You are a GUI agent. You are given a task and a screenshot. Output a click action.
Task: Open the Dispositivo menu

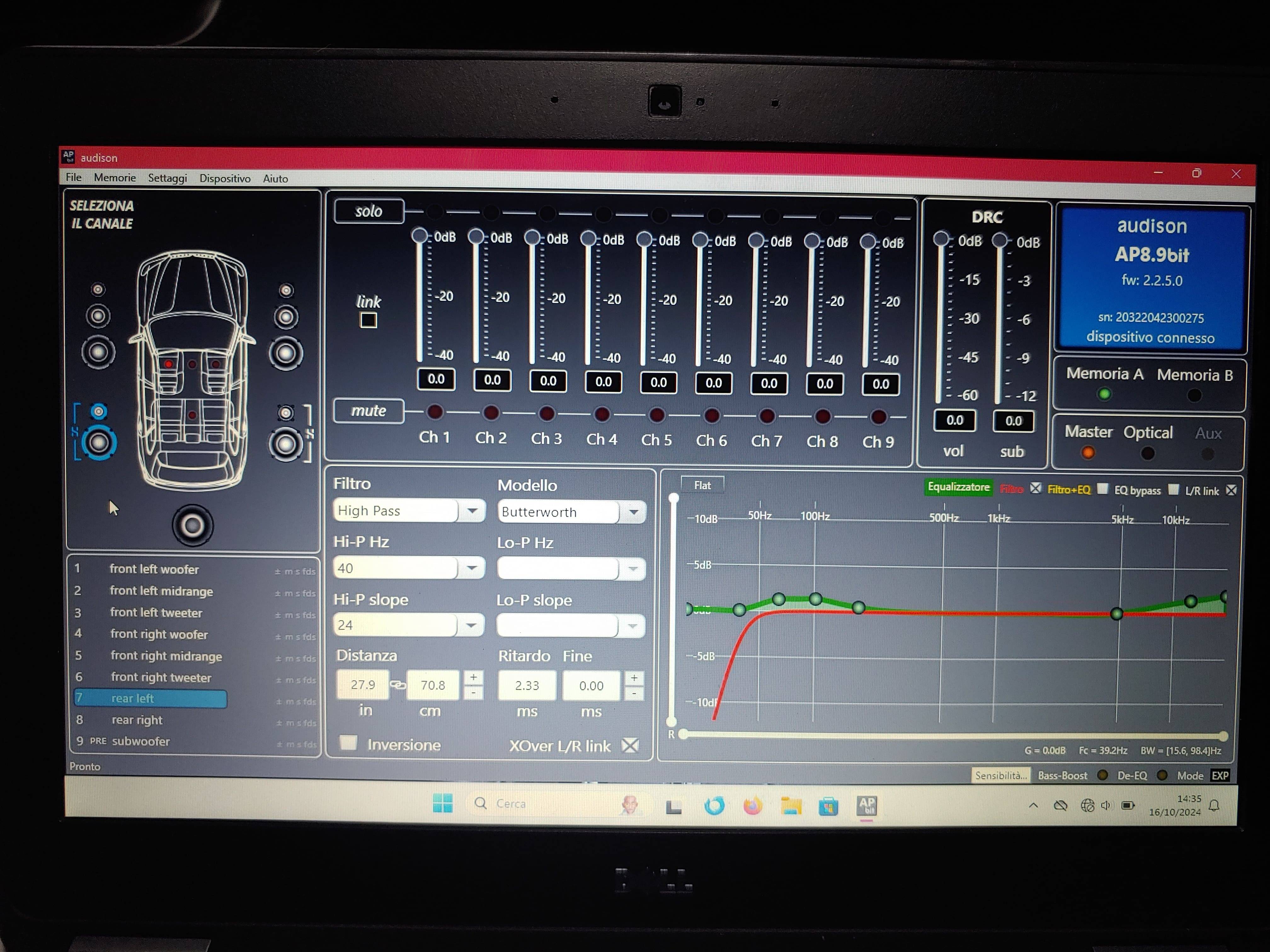pos(225,178)
